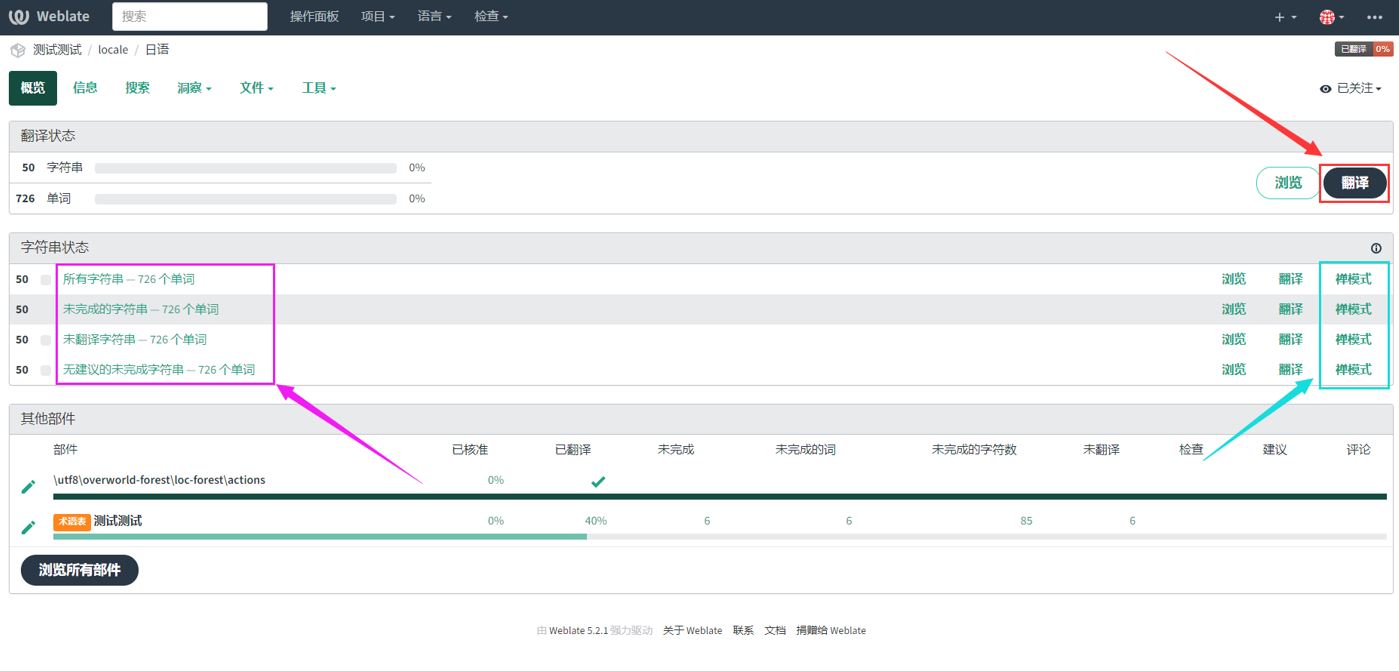The height and width of the screenshot is (671, 1399).
Task: Click the Weblate logo icon
Action: coord(19,17)
